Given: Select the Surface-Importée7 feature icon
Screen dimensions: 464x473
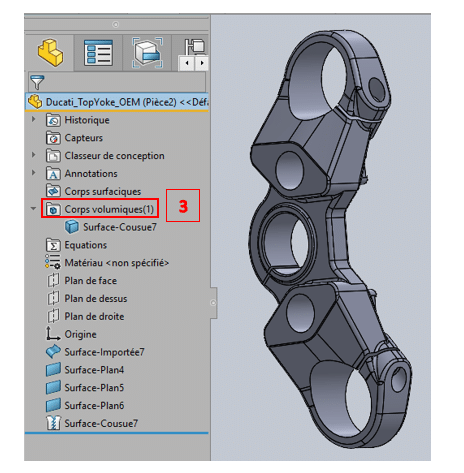Looking at the screenshot, I should click(53, 352).
